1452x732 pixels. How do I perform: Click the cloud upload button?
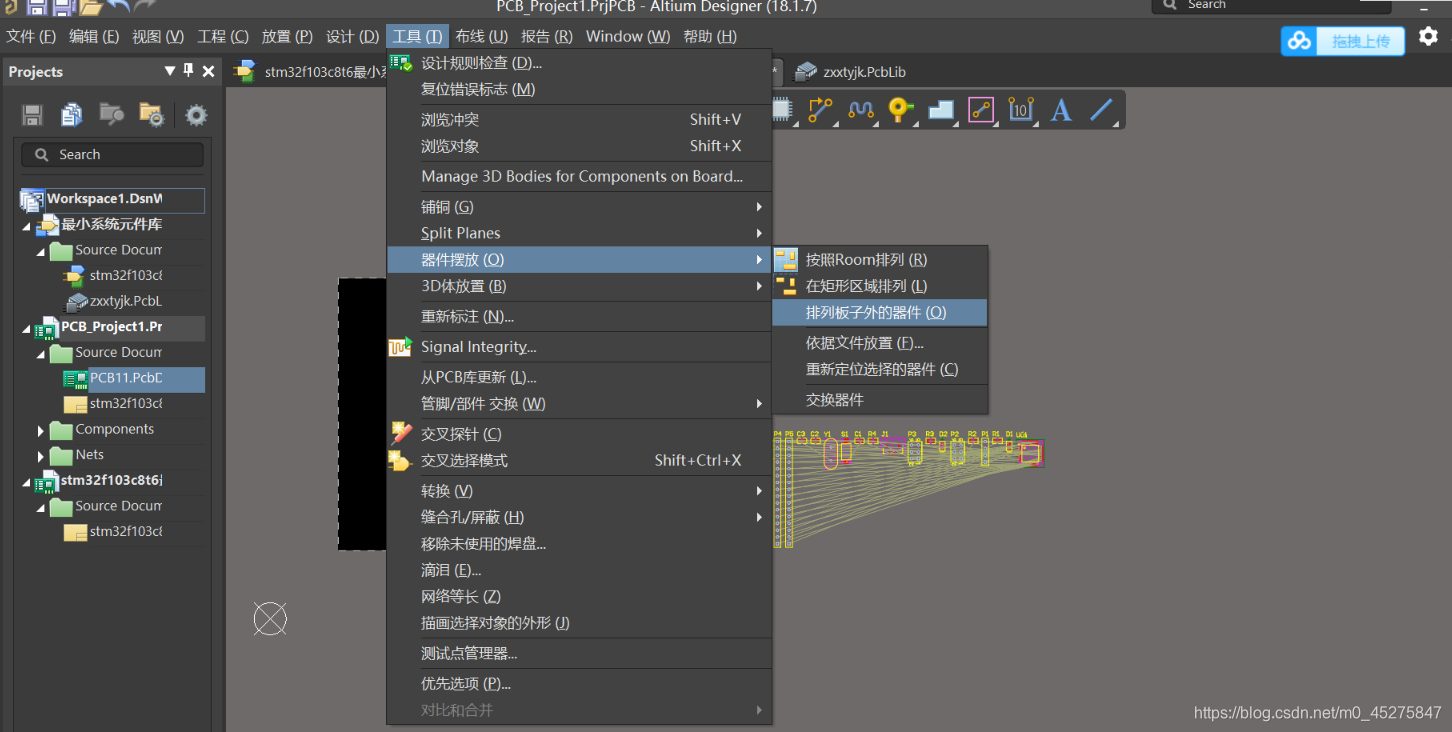click(1343, 41)
